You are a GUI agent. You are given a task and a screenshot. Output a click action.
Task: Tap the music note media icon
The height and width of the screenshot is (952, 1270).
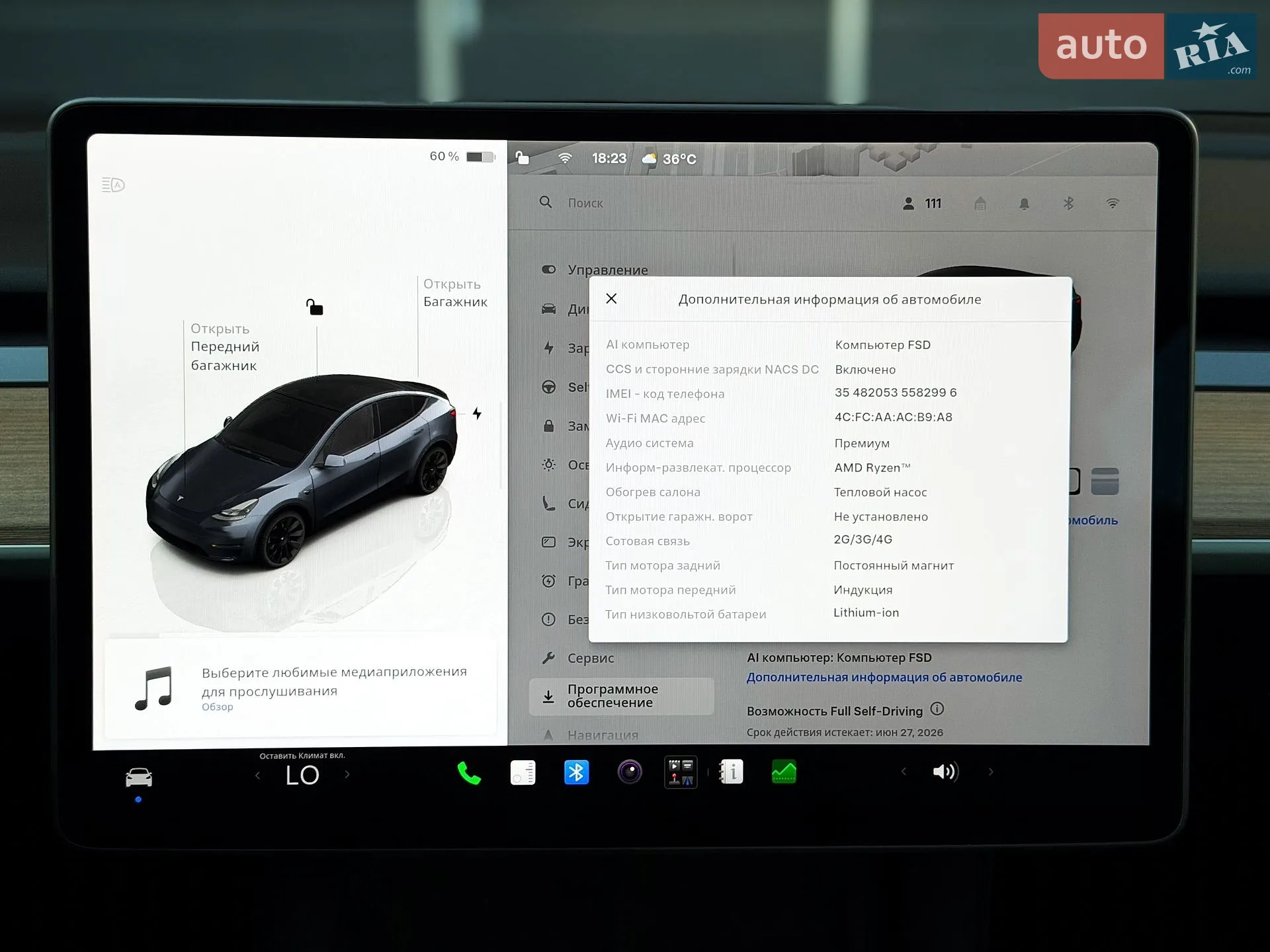click(x=153, y=688)
